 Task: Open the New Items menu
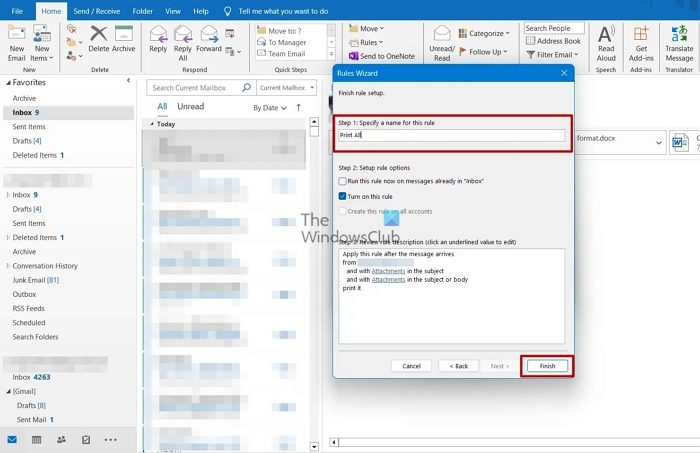click(42, 44)
